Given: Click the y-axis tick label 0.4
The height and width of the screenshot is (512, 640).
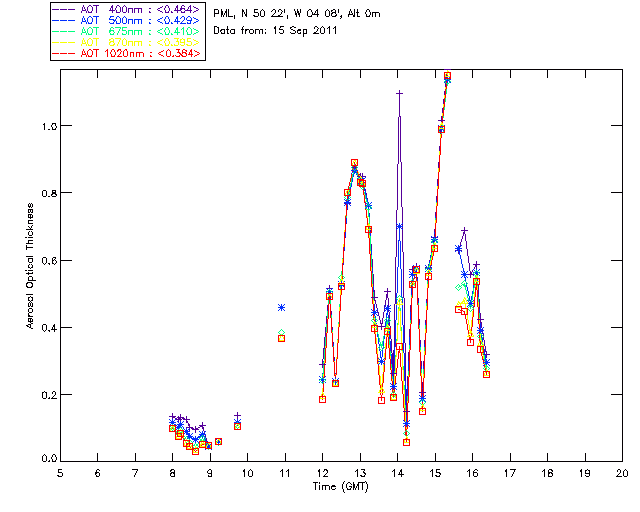Looking at the screenshot, I should (x=49, y=328).
